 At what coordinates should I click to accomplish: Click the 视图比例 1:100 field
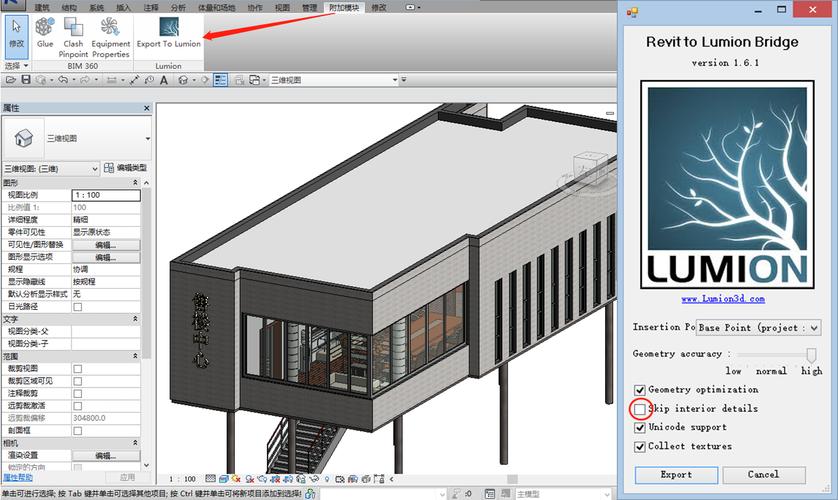105,194
